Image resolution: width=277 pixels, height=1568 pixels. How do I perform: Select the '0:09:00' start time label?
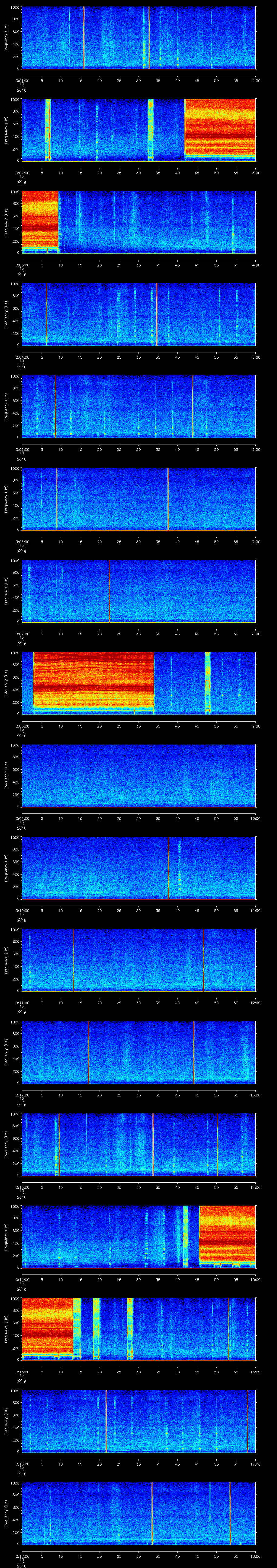pyautogui.click(x=22, y=818)
